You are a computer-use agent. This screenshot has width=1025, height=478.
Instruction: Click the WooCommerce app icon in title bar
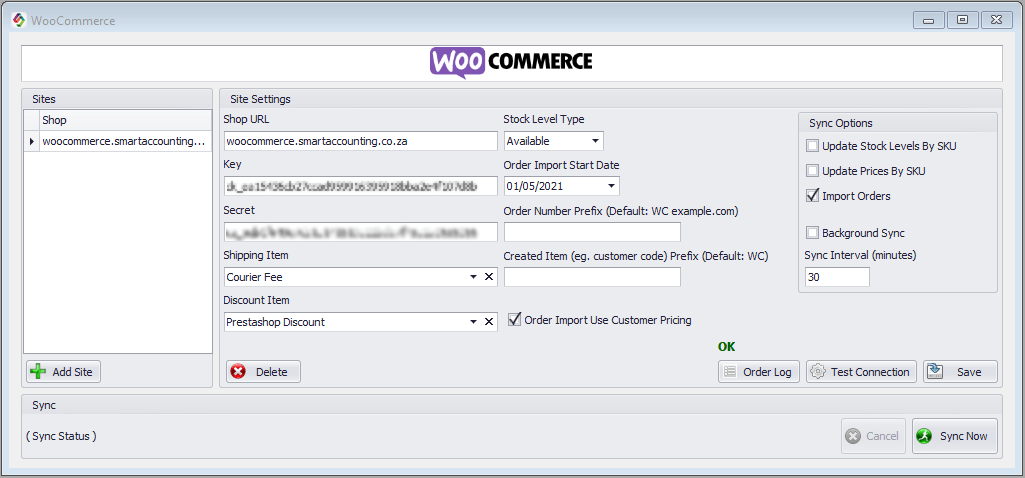[20, 20]
